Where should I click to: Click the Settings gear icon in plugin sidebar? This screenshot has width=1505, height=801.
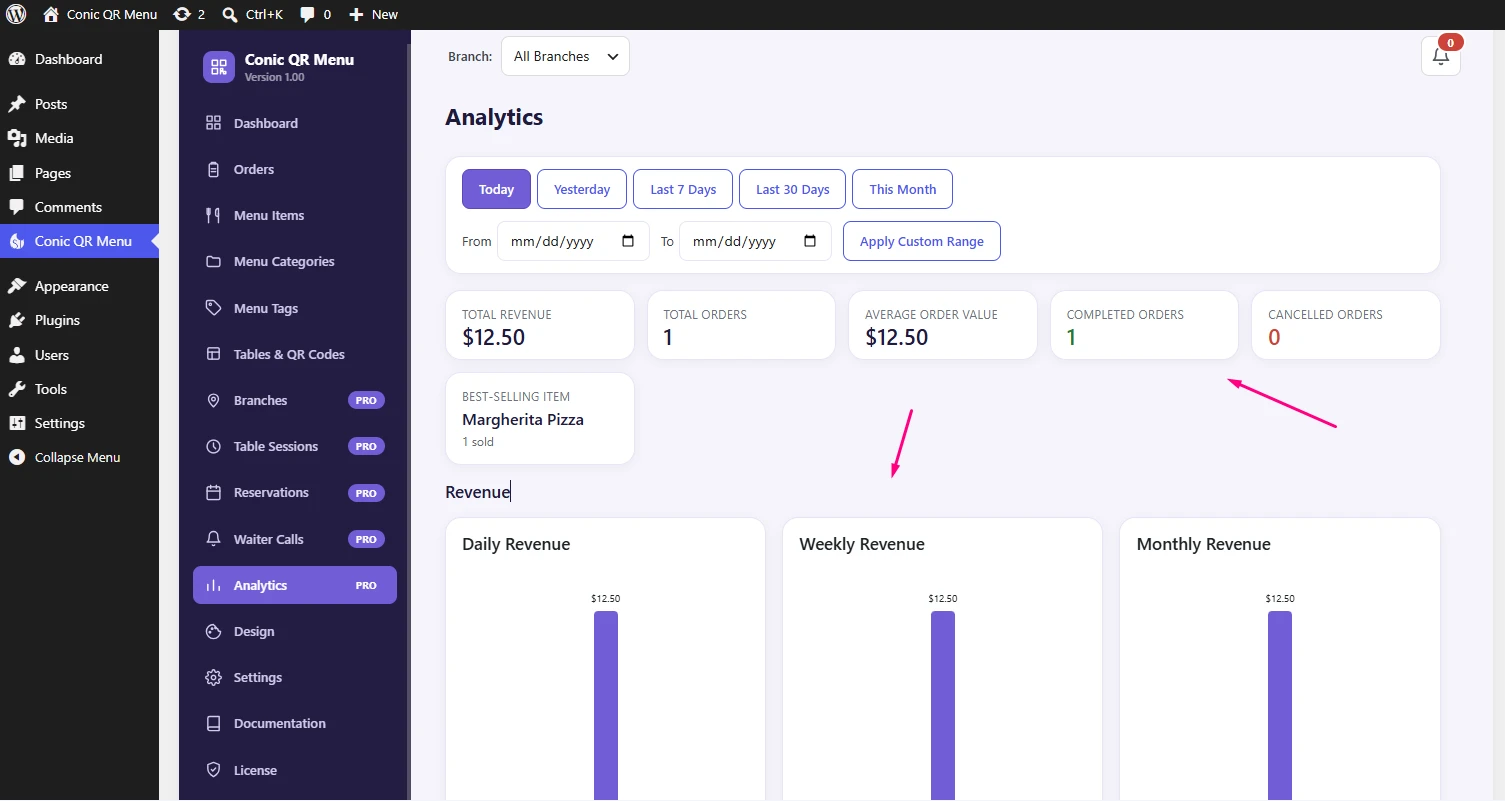(213, 677)
